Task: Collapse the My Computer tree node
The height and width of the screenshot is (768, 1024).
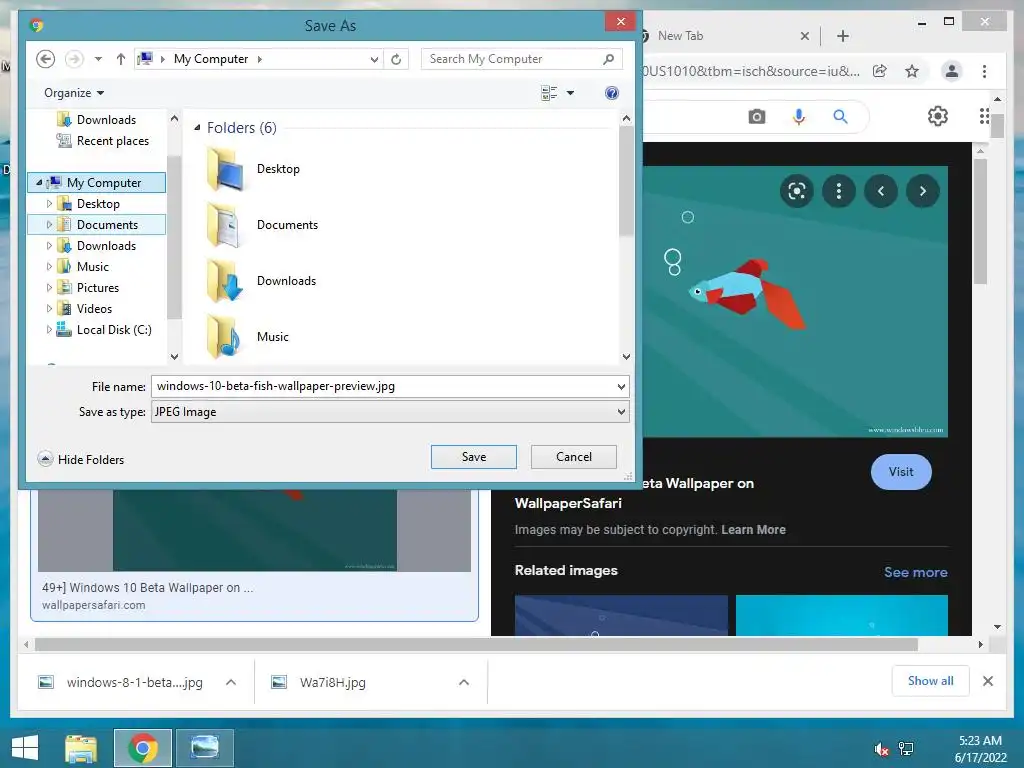Action: [39, 182]
